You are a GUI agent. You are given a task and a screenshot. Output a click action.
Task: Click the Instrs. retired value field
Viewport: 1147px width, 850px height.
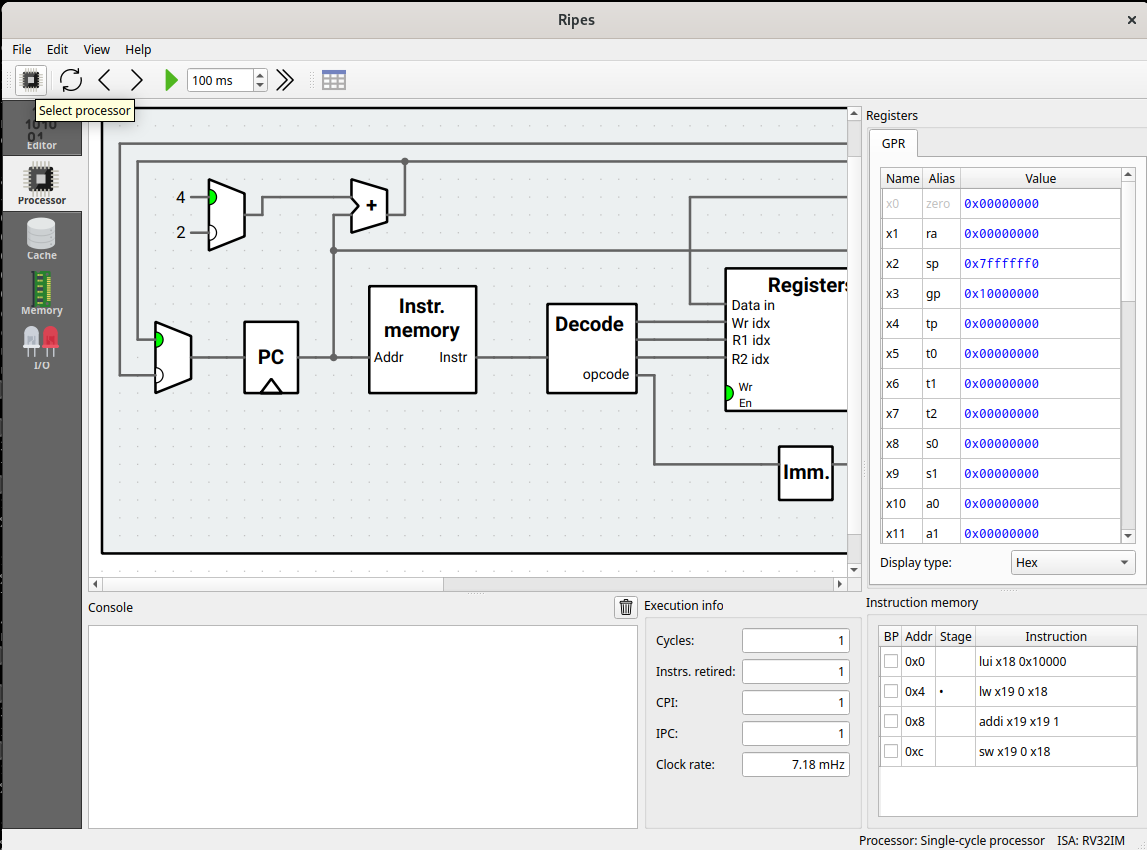pos(796,672)
